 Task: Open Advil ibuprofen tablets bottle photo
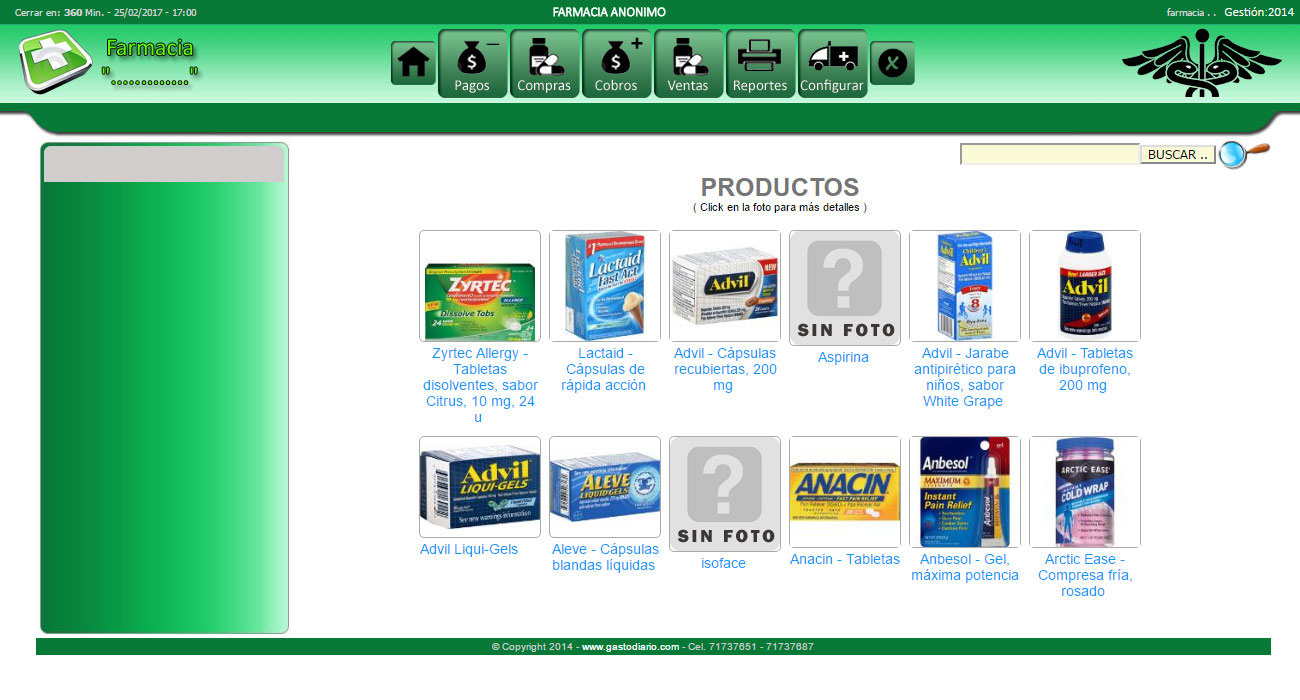click(x=1085, y=286)
